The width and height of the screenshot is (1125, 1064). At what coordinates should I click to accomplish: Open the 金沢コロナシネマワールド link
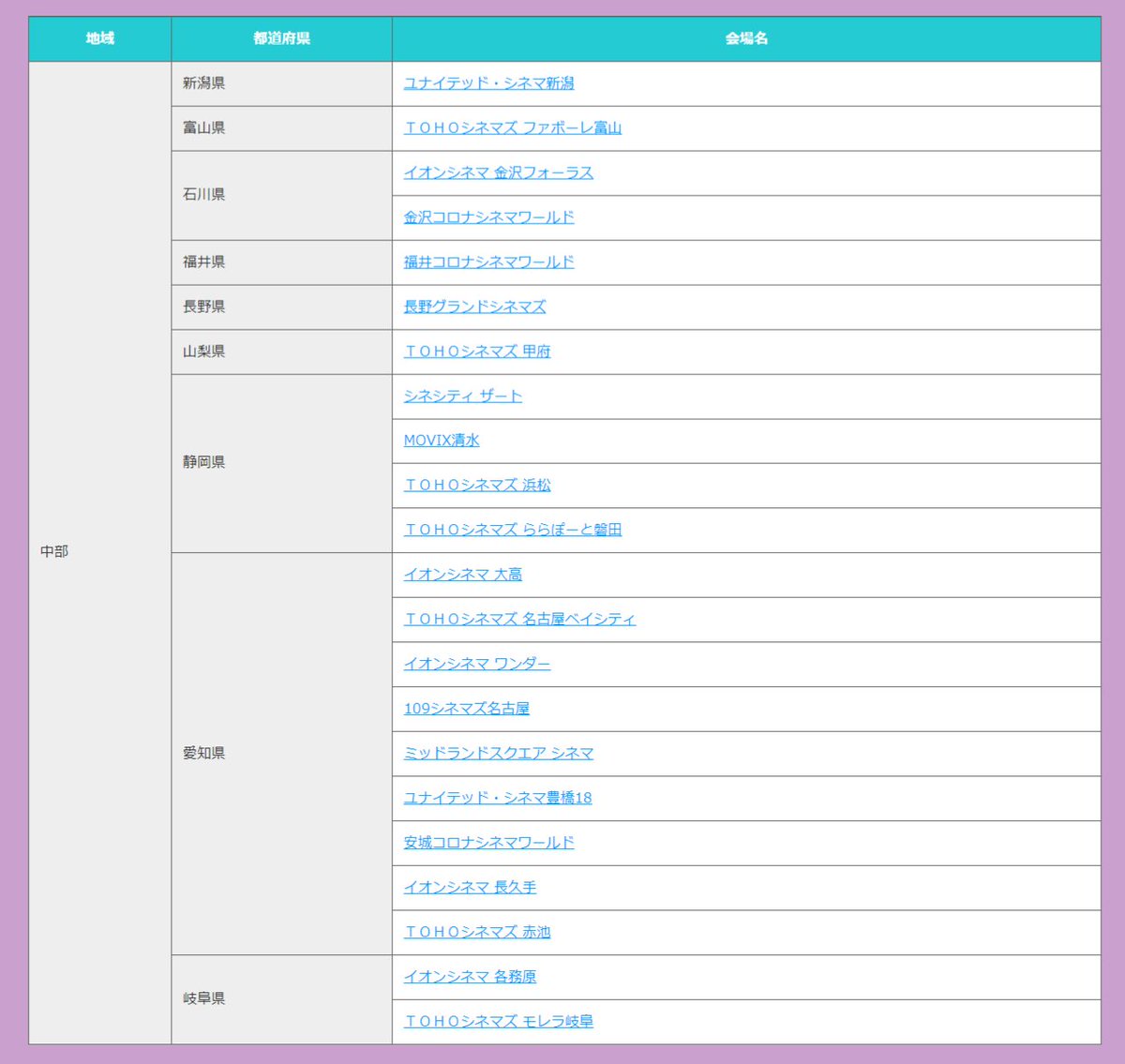click(488, 217)
